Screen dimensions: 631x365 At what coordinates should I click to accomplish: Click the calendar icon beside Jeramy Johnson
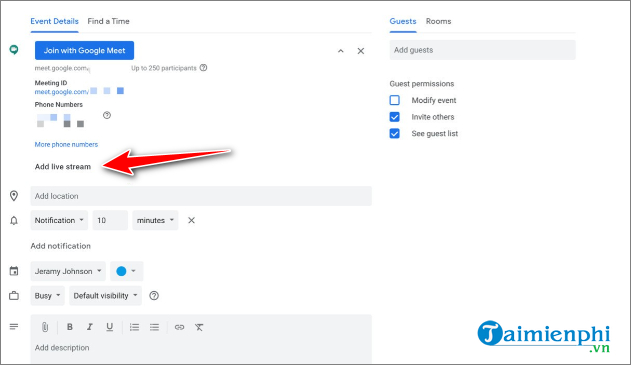click(14, 271)
